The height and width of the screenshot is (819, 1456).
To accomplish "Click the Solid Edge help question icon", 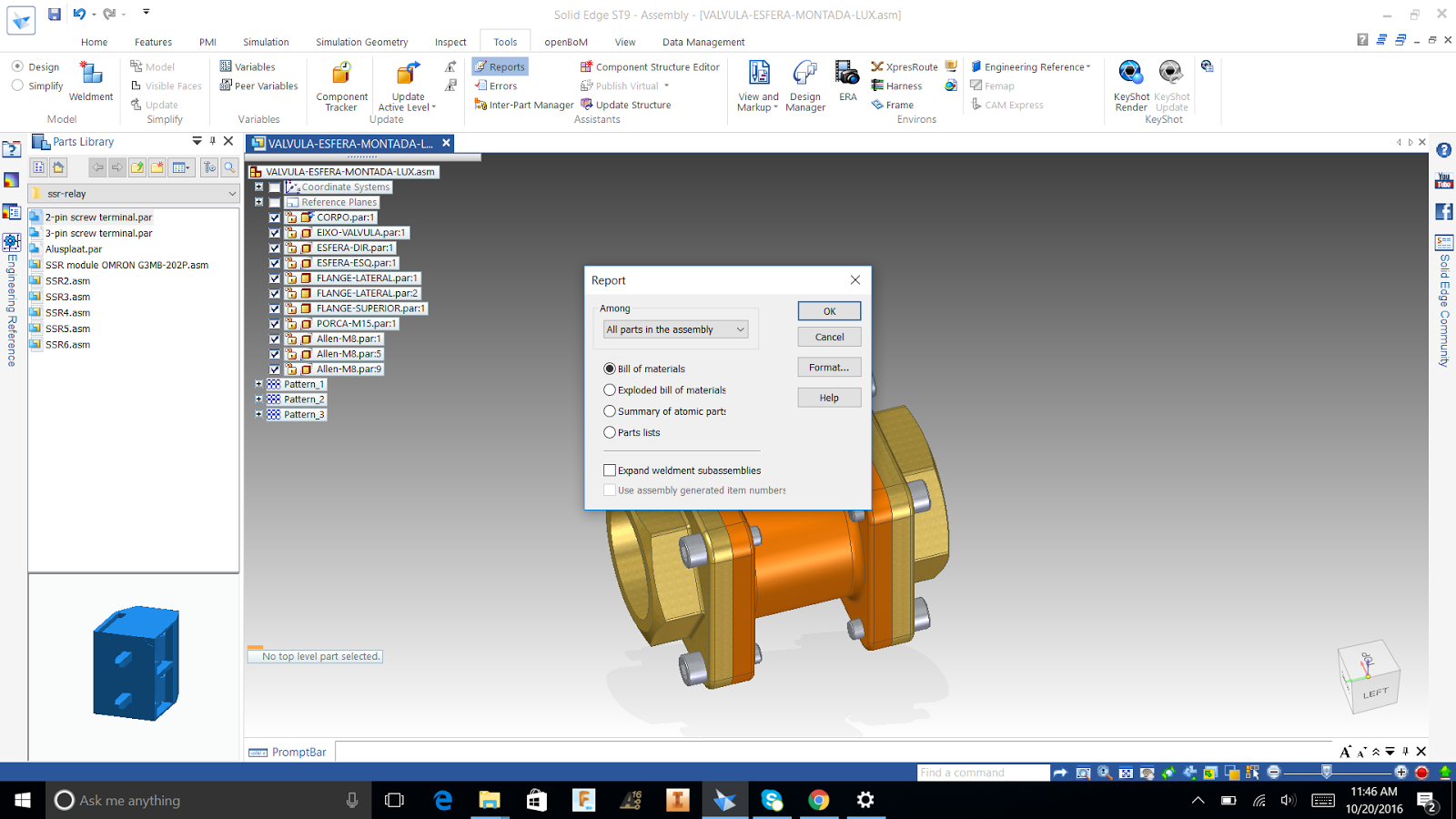I will (1444, 150).
